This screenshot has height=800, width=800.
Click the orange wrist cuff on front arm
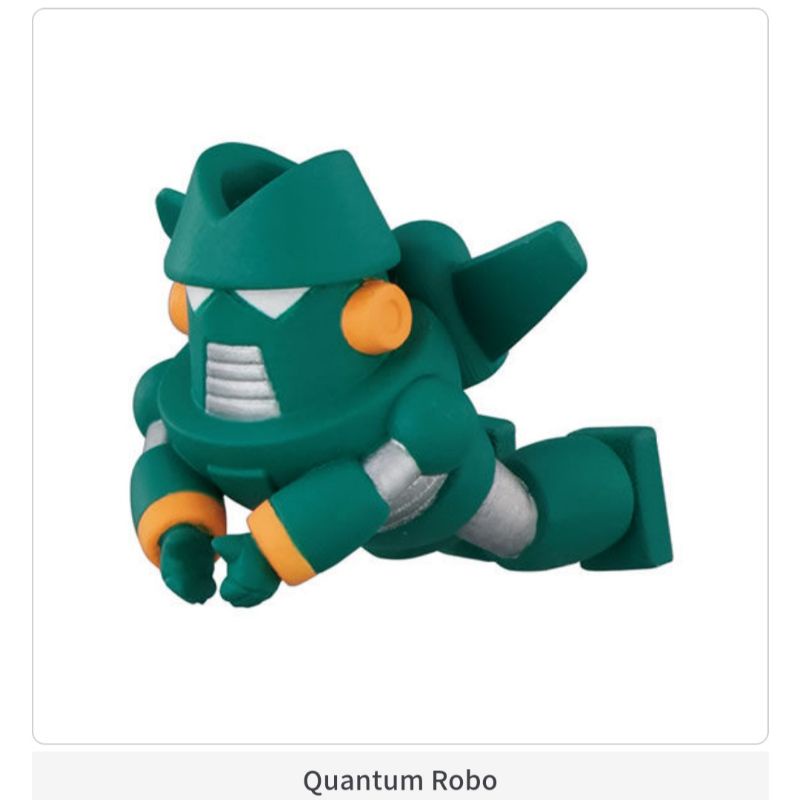click(278, 542)
